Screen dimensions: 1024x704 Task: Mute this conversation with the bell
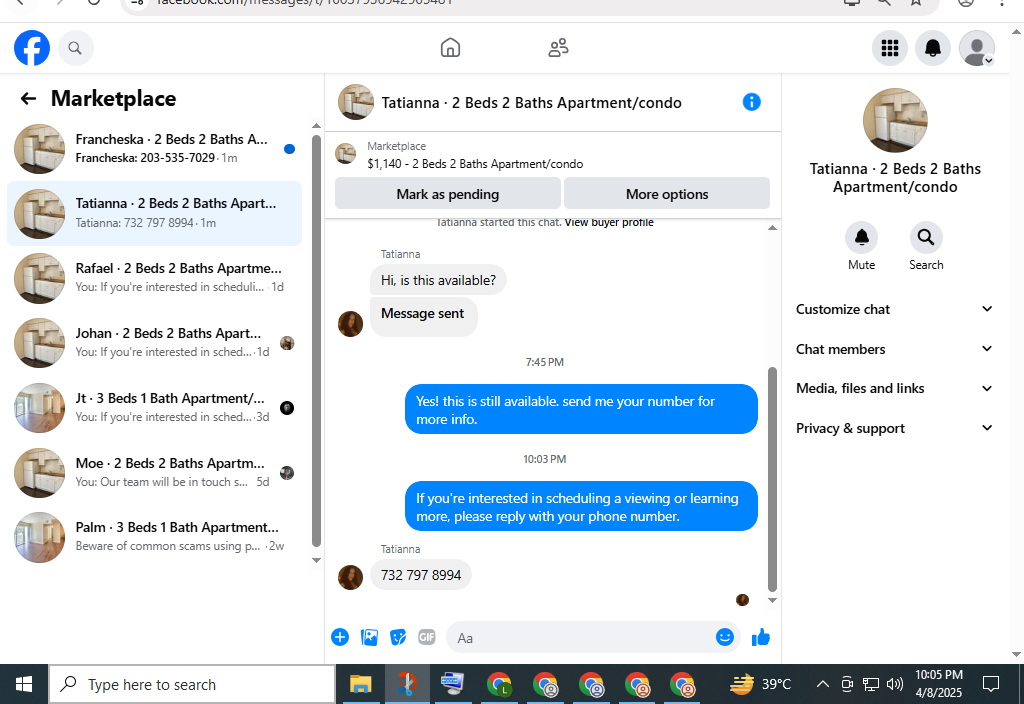861,237
